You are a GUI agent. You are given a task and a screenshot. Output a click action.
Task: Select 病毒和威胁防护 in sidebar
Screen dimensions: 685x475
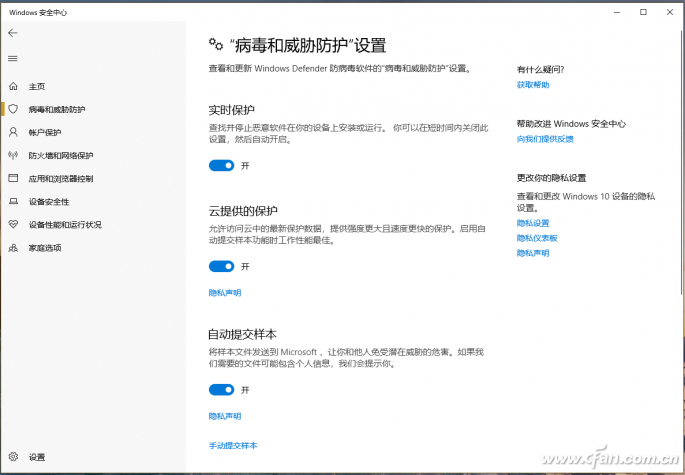coord(57,109)
